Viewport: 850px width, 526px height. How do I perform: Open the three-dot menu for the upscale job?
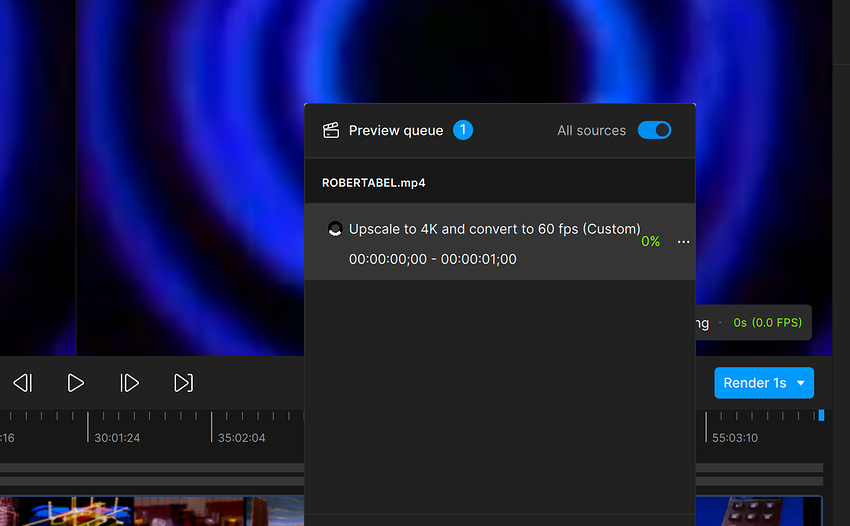pos(683,241)
